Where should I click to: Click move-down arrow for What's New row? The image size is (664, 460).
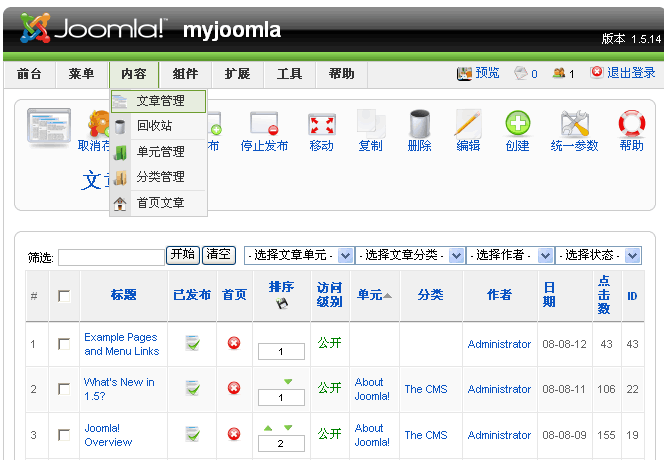[x=288, y=382]
